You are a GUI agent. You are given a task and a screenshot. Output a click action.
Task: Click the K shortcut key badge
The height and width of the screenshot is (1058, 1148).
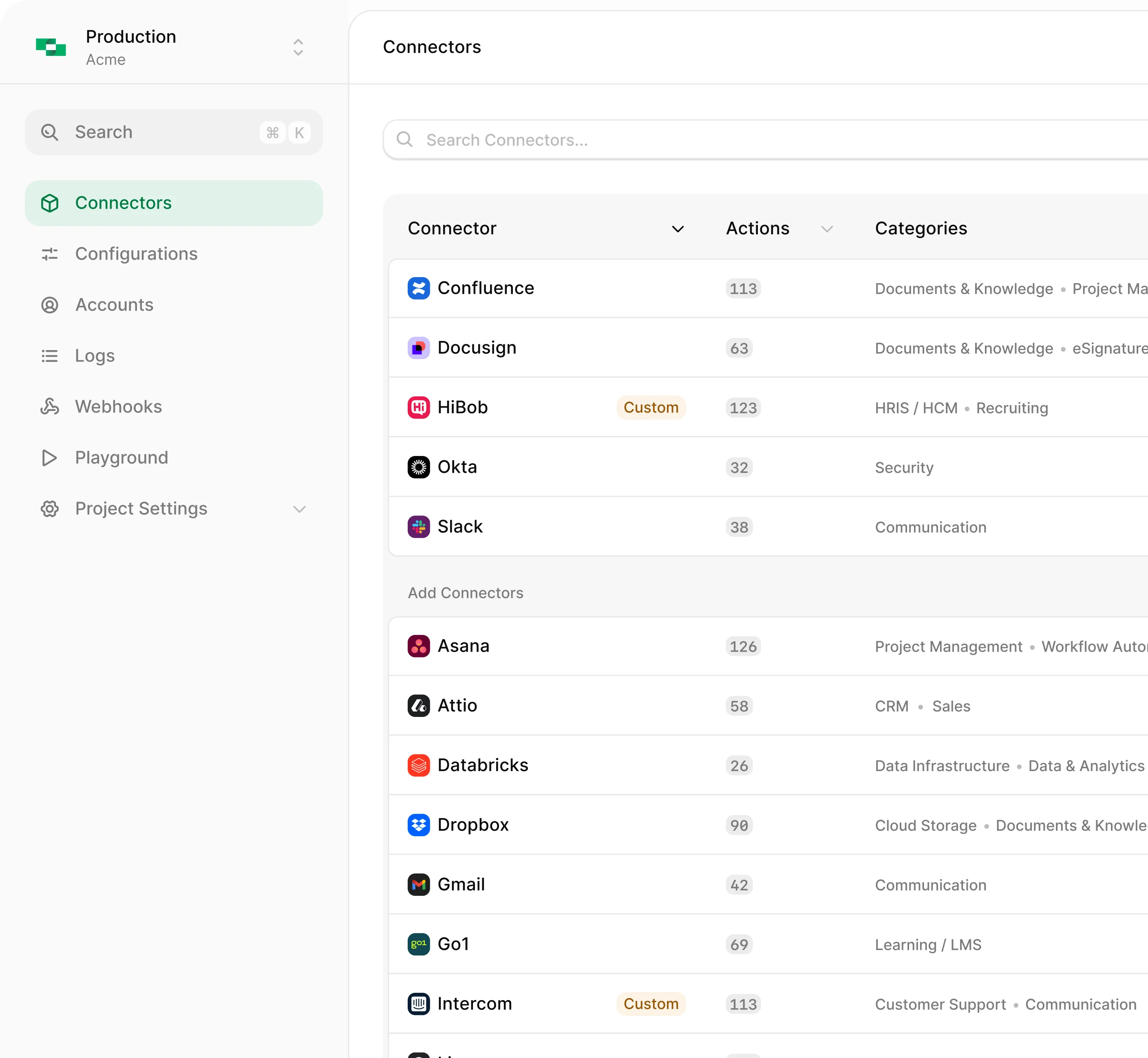click(299, 133)
